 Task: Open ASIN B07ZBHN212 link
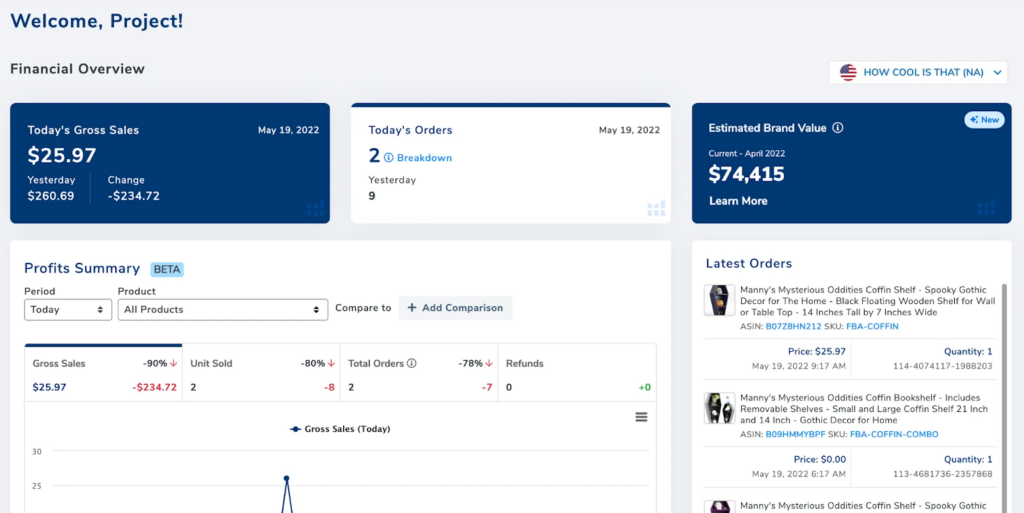793,326
